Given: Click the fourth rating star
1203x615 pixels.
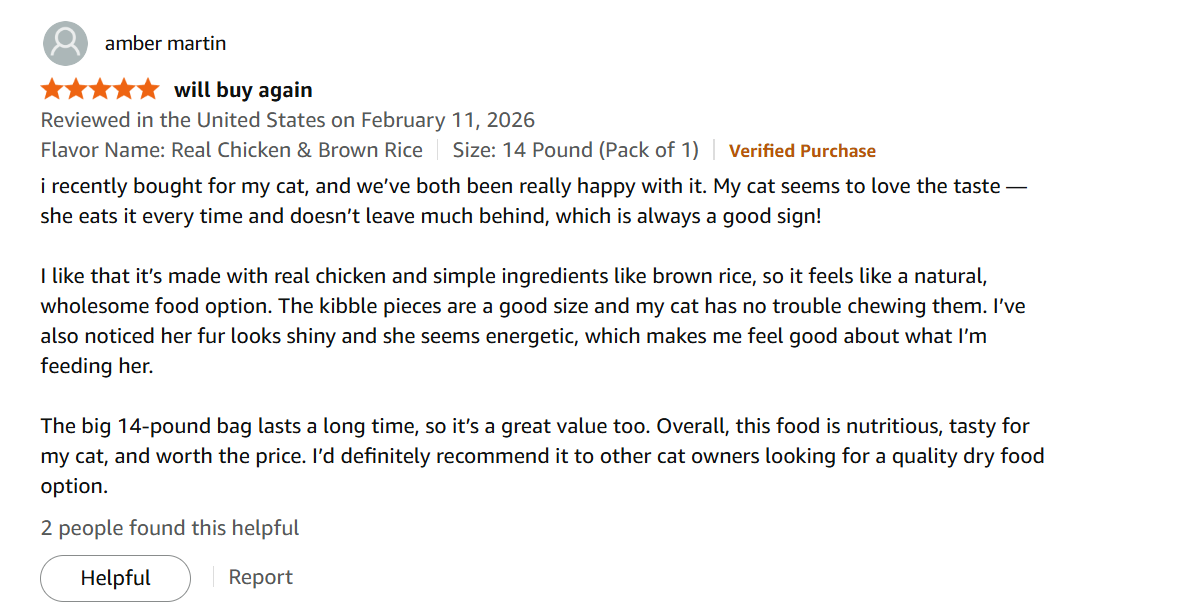Looking at the screenshot, I should [125, 88].
